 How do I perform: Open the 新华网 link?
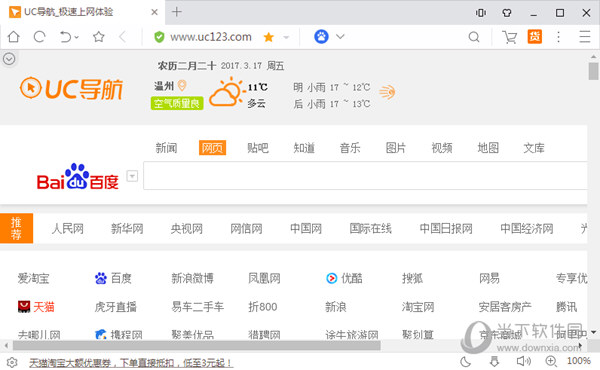tap(127, 228)
